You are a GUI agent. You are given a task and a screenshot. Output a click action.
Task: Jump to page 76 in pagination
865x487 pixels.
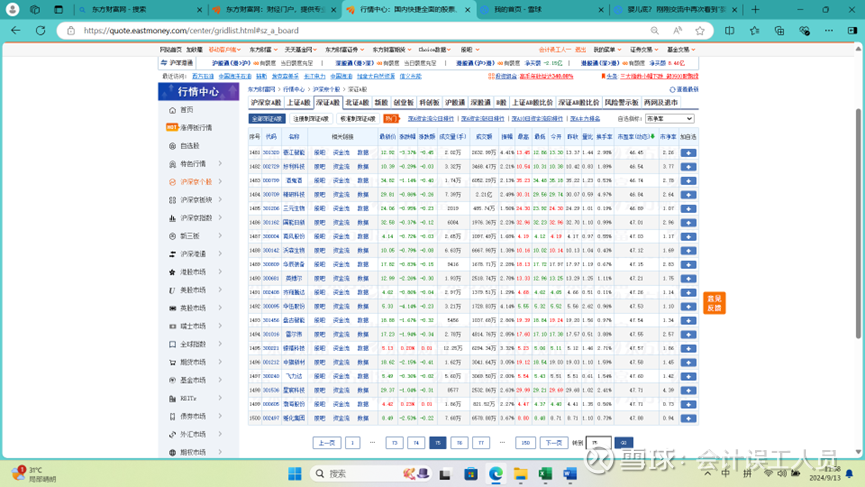coord(459,442)
